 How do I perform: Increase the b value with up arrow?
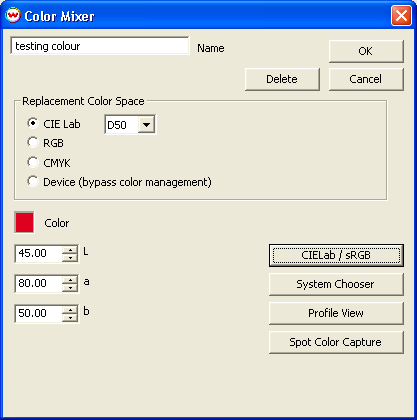pos(70,310)
